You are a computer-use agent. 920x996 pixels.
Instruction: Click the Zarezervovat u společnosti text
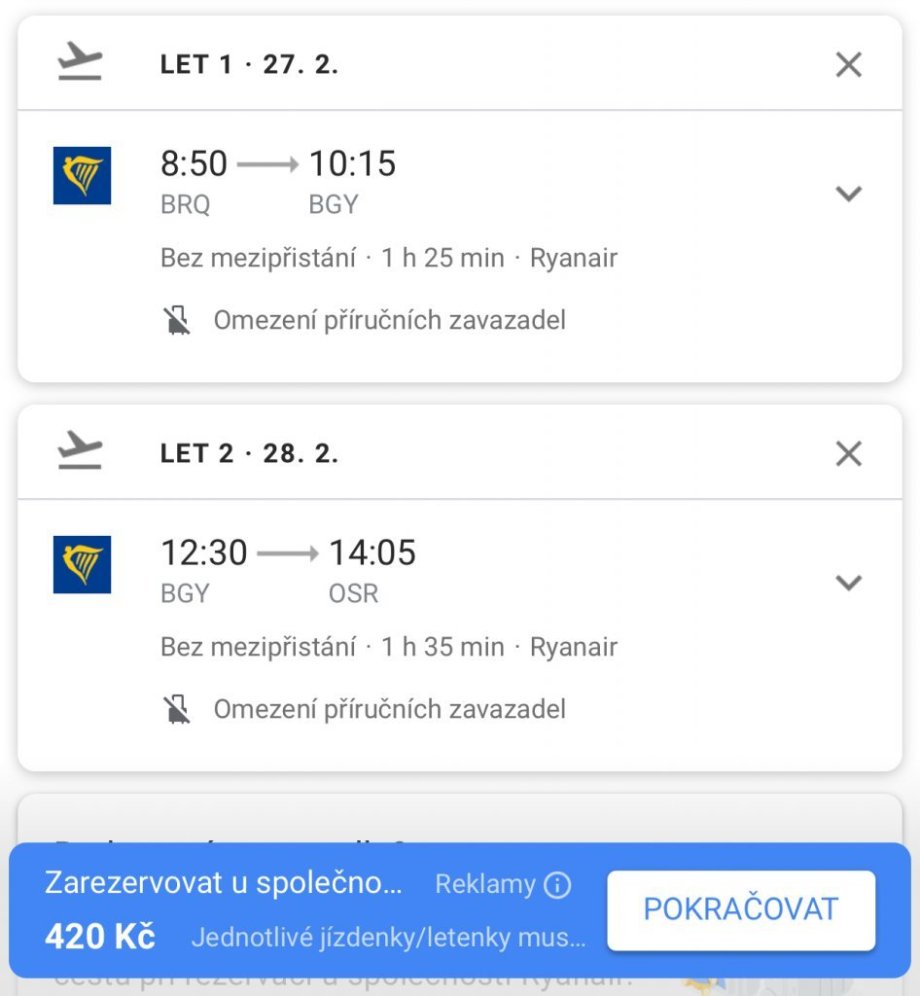[223, 883]
